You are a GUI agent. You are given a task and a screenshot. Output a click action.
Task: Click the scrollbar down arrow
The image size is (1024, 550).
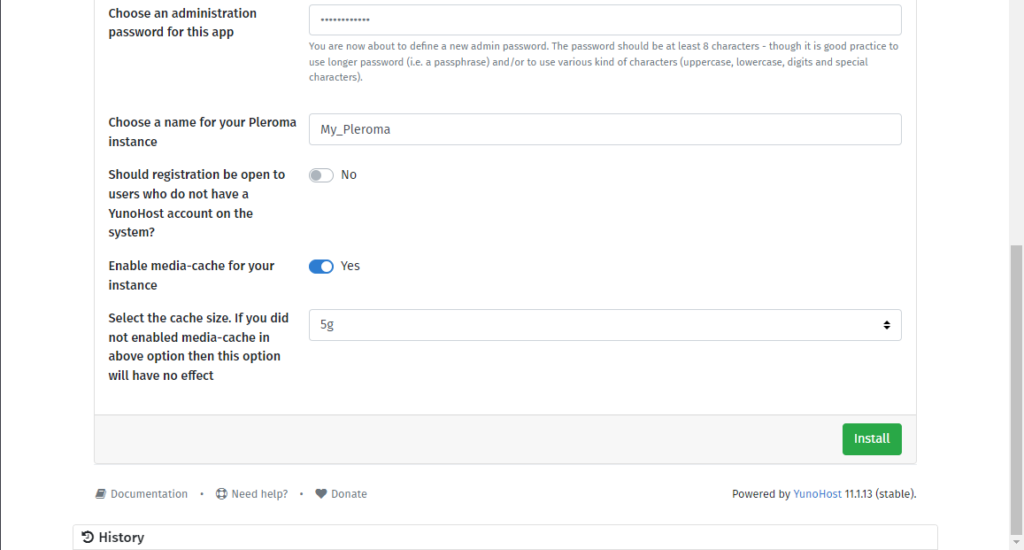coord(1016,543)
